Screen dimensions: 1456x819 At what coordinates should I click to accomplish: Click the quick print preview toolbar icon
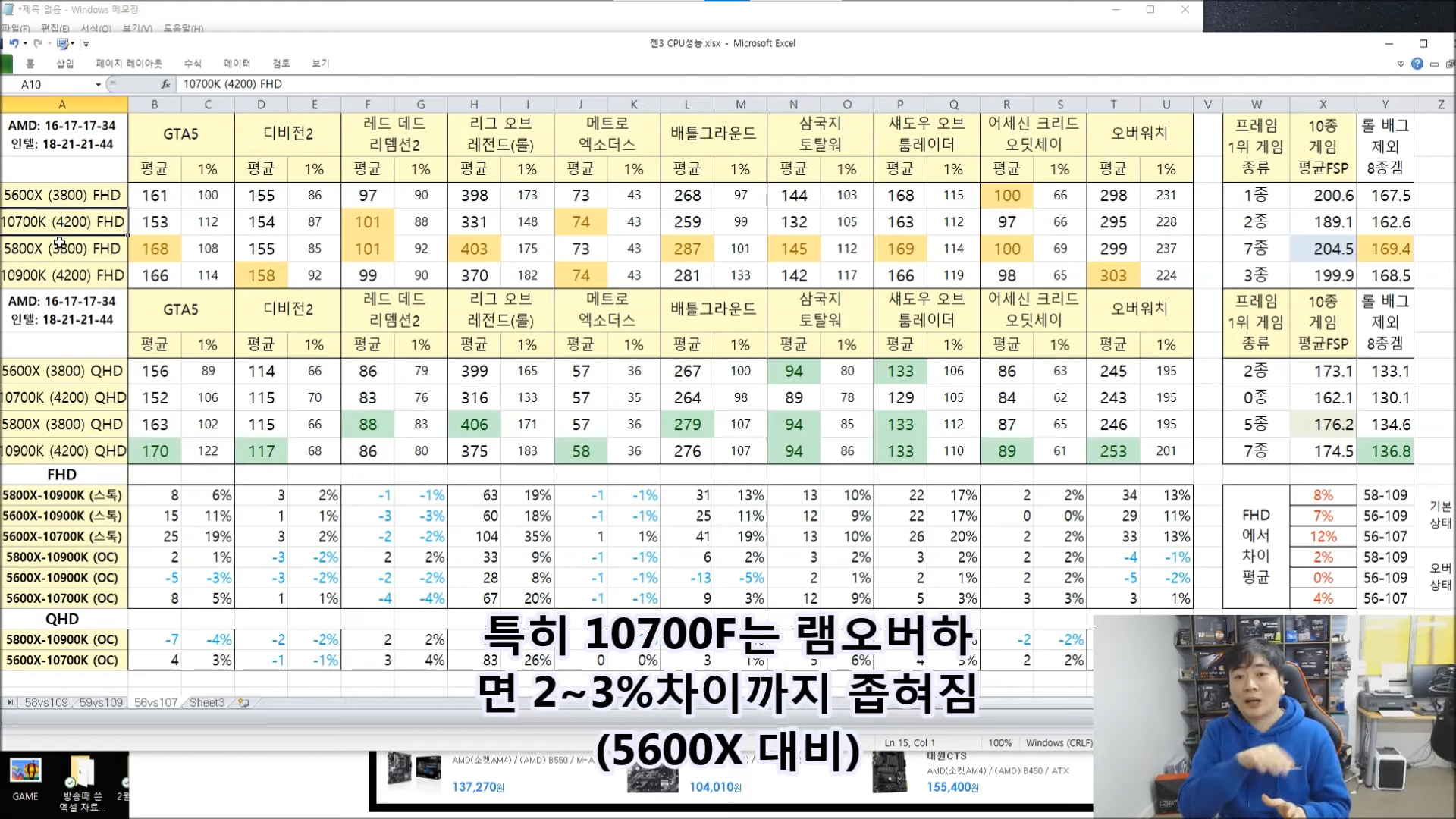[63, 44]
